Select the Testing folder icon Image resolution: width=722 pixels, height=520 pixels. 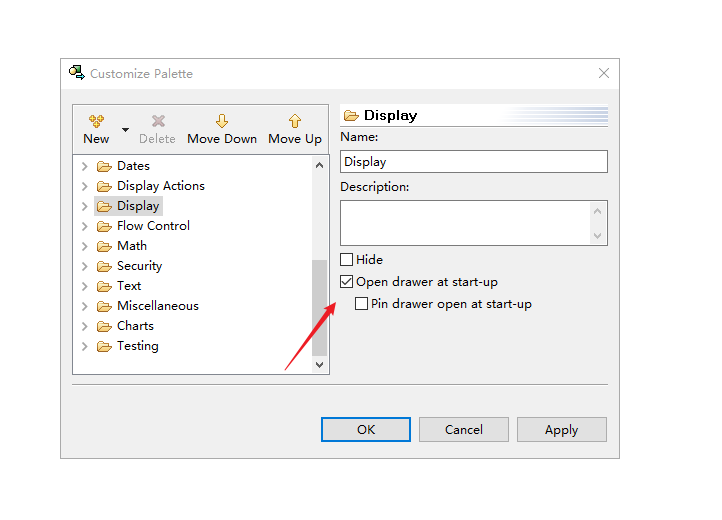(x=104, y=346)
